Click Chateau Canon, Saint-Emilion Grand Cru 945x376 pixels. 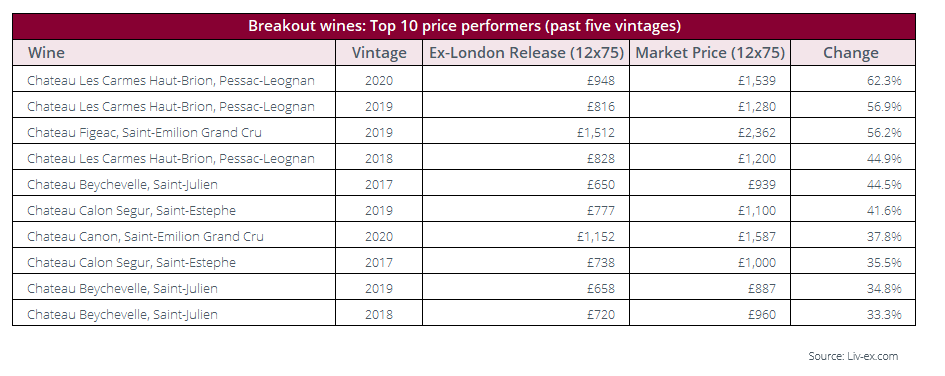click(x=145, y=237)
